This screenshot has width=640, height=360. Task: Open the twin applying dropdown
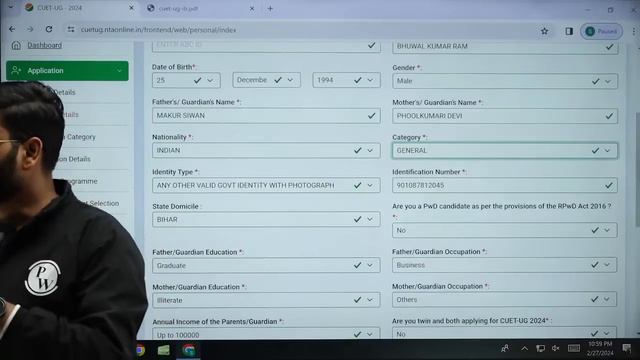tap(505, 333)
